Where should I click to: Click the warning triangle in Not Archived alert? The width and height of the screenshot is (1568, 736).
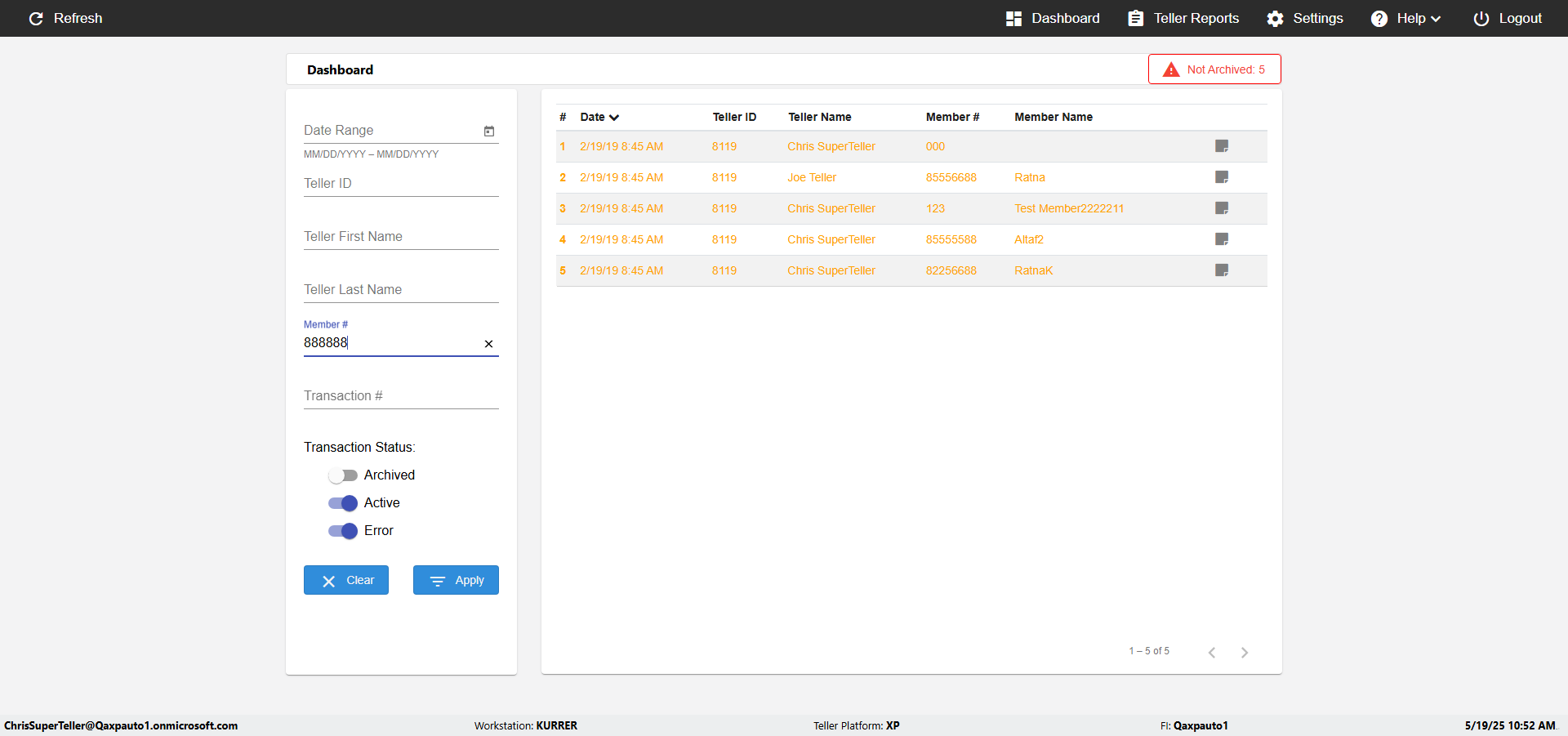coord(1171,69)
